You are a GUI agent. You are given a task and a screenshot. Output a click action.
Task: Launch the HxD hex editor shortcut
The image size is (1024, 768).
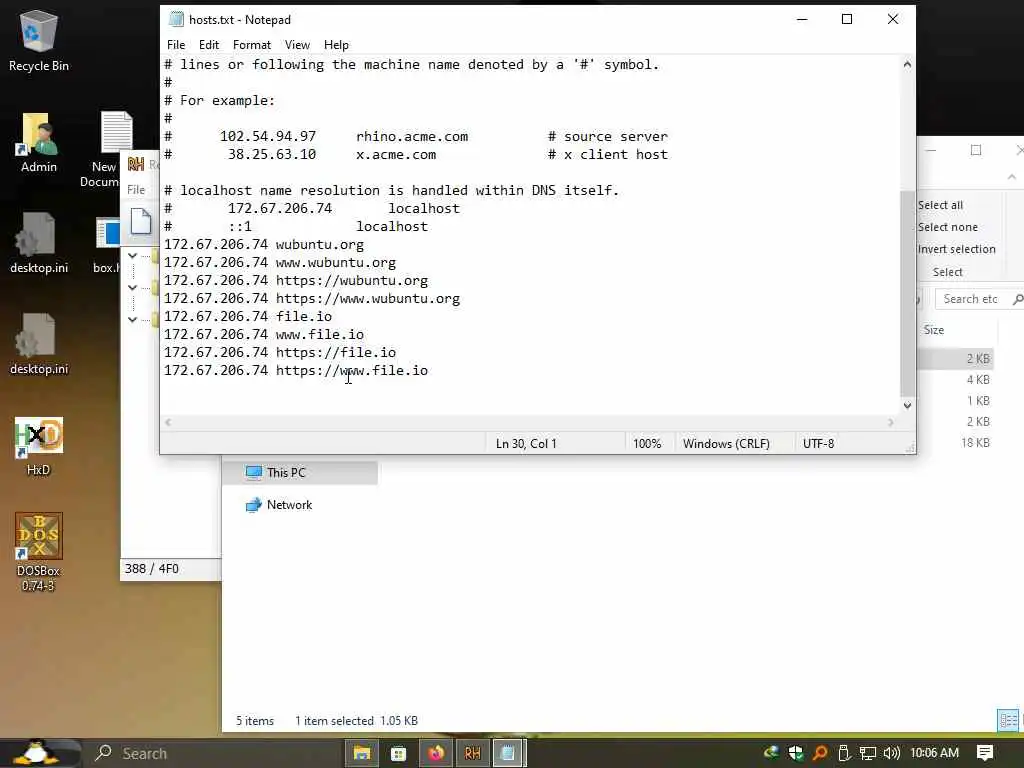[39, 445]
